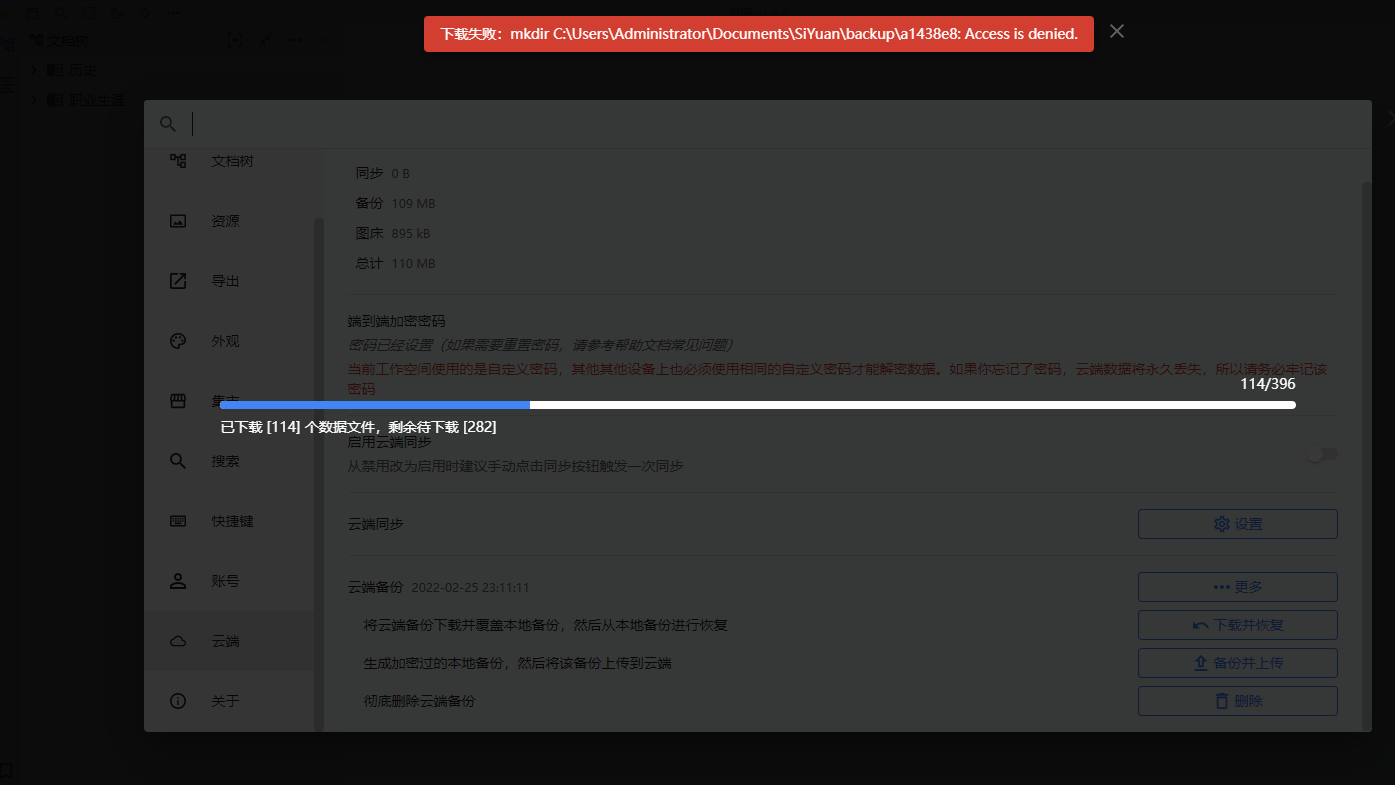The width and height of the screenshot is (1395, 785).
Task: Click the square icon in top toolbar
Action: click(x=90, y=13)
